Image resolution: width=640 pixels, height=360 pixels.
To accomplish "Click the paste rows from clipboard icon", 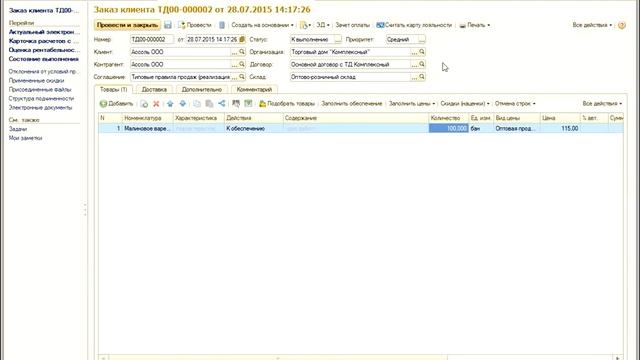I will 209,104.
